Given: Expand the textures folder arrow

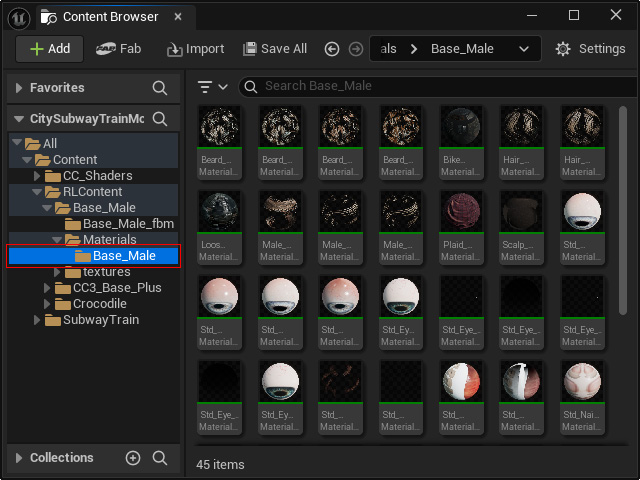Looking at the screenshot, I should (x=57, y=272).
